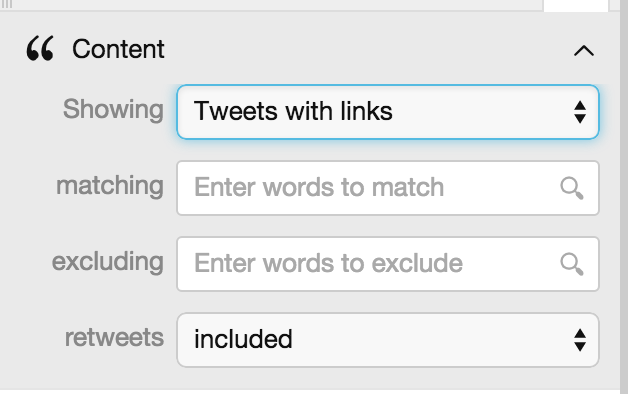Click the magnifier icon in the excluding field

tap(572, 264)
